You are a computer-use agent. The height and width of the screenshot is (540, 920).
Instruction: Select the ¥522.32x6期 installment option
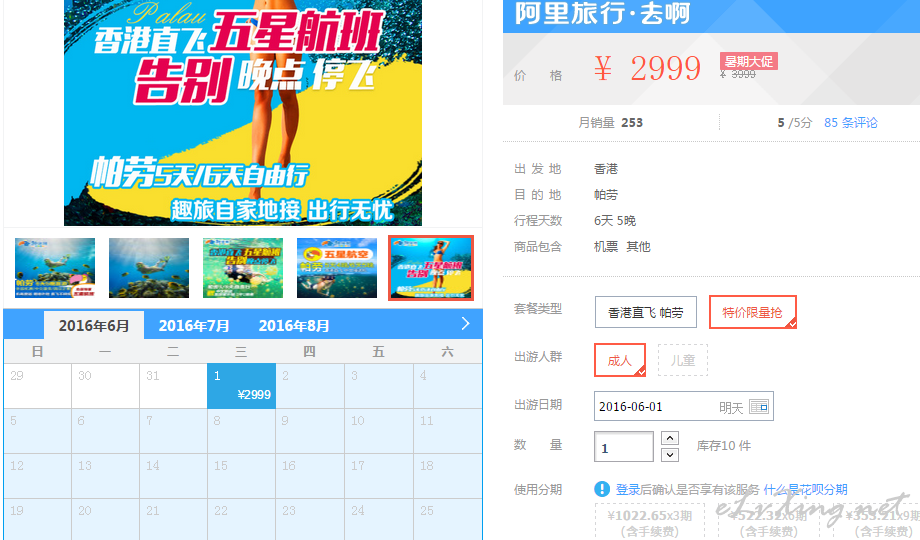click(x=769, y=522)
